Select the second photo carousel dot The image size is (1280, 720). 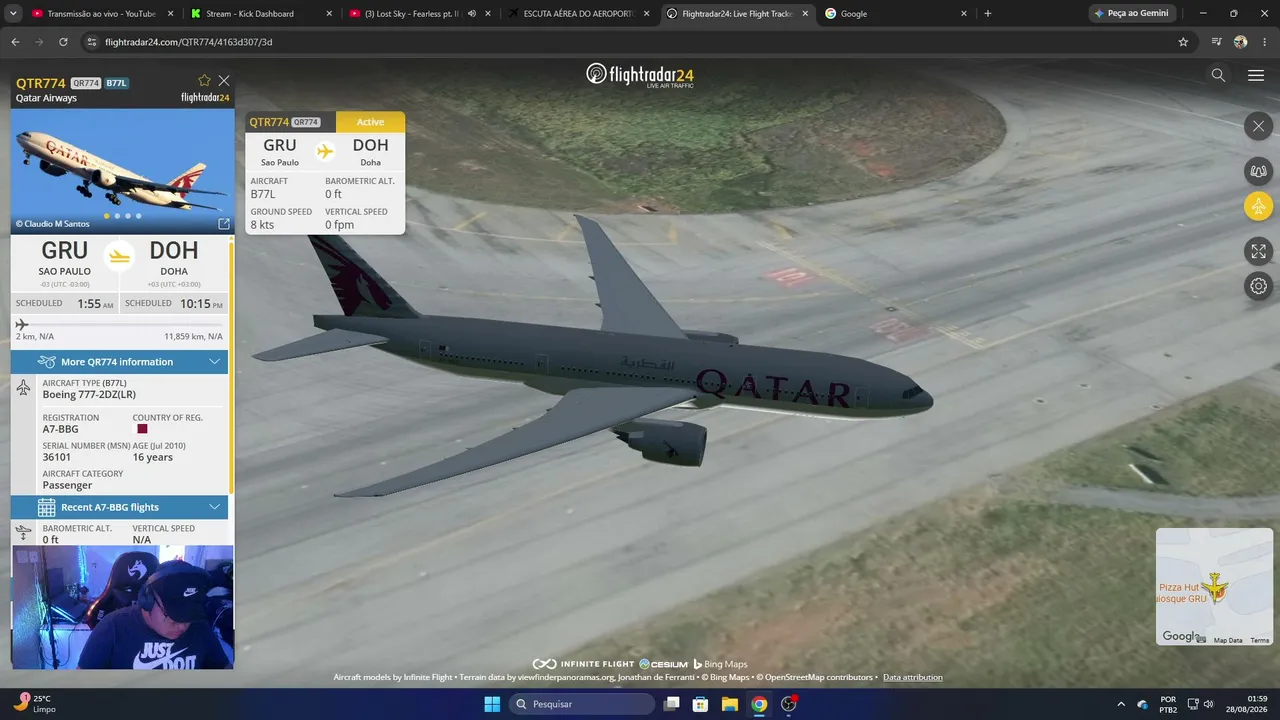tap(117, 216)
